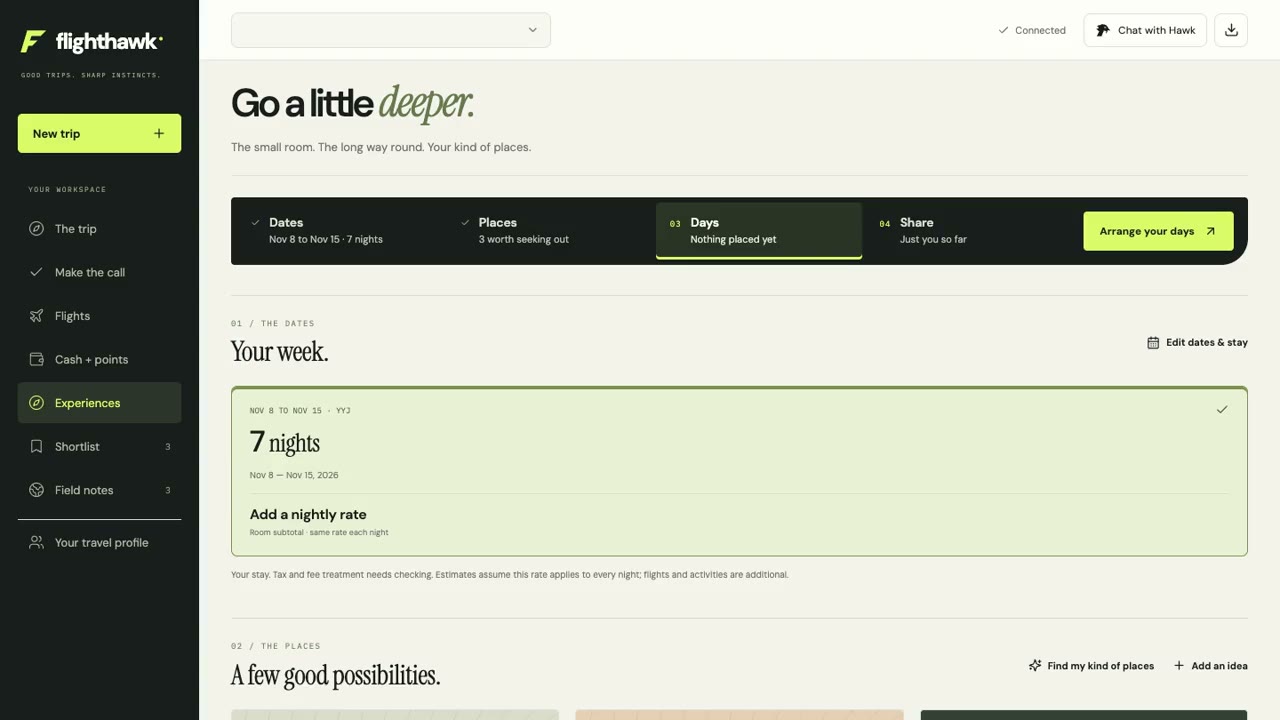
Task: Open Make the call section
Action: (99, 272)
